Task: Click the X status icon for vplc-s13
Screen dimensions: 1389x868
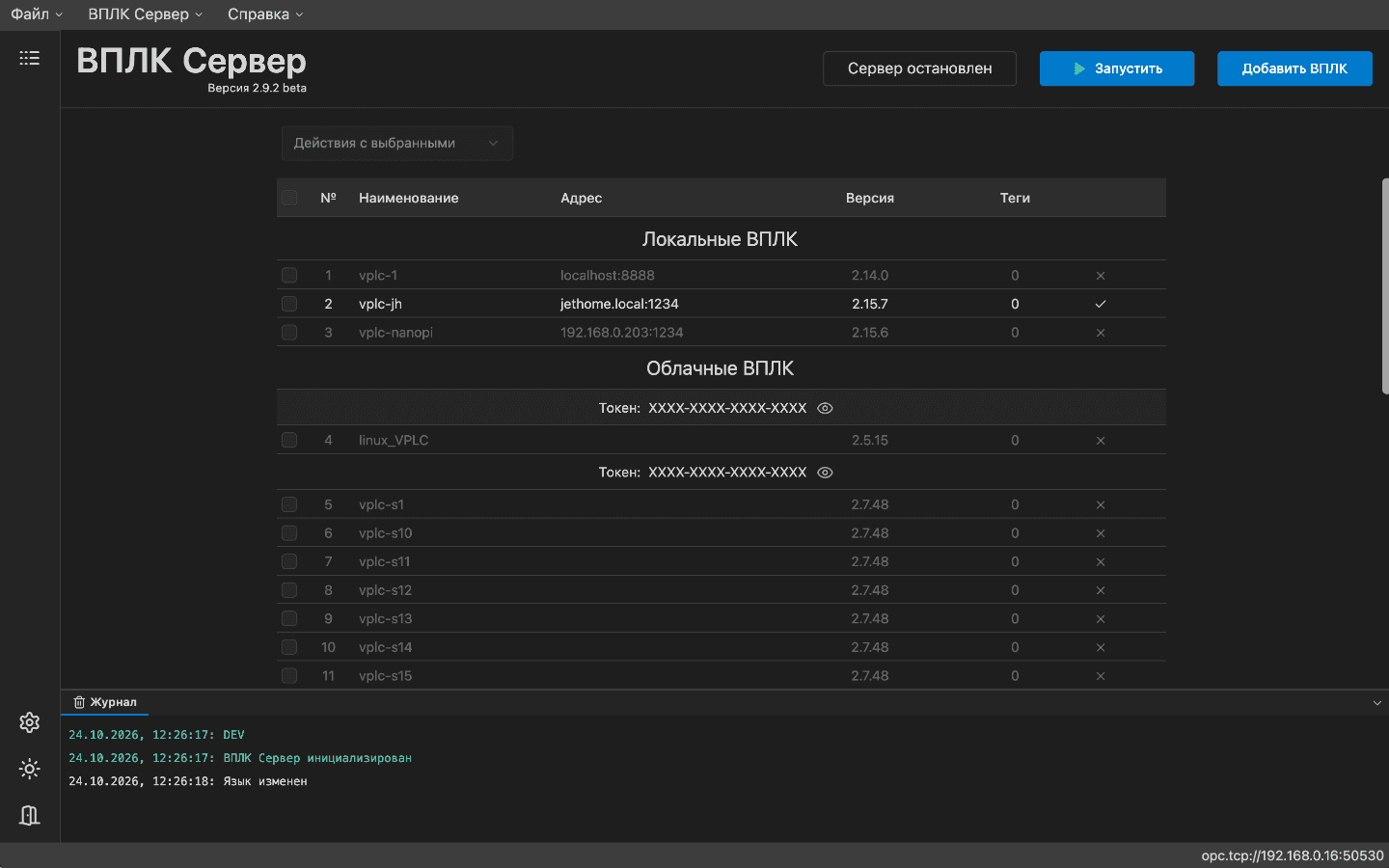Action: tap(1101, 619)
